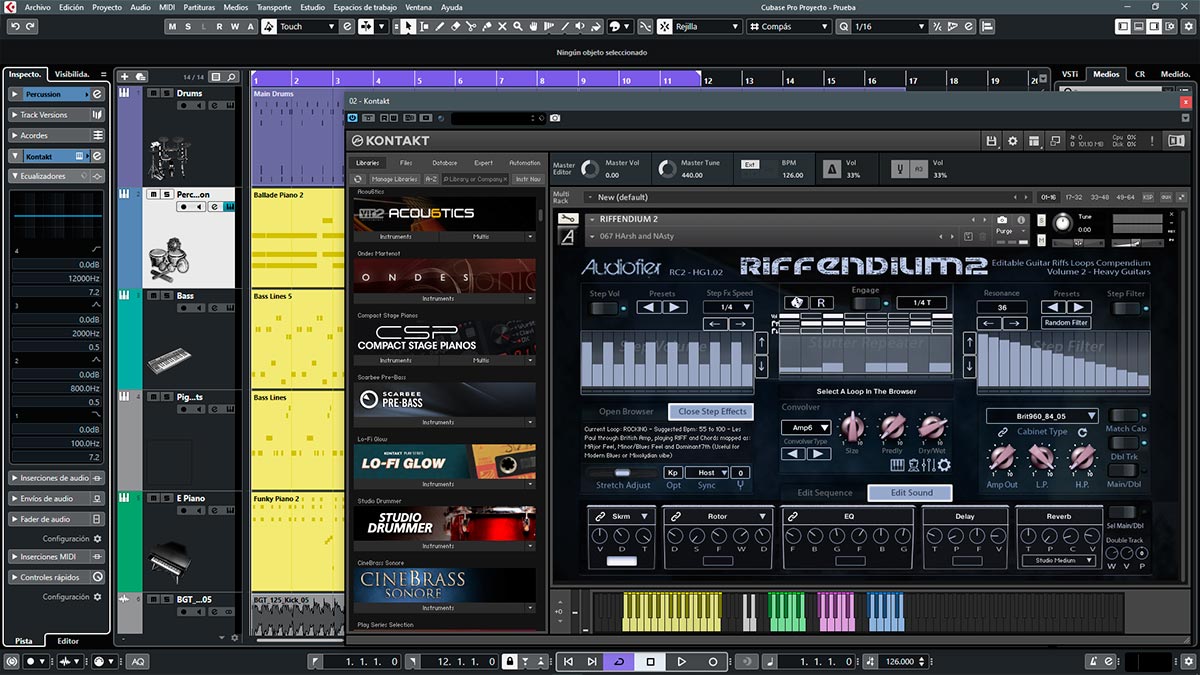Click the Random Filter button
The height and width of the screenshot is (675, 1200).
pos(1066,323)
